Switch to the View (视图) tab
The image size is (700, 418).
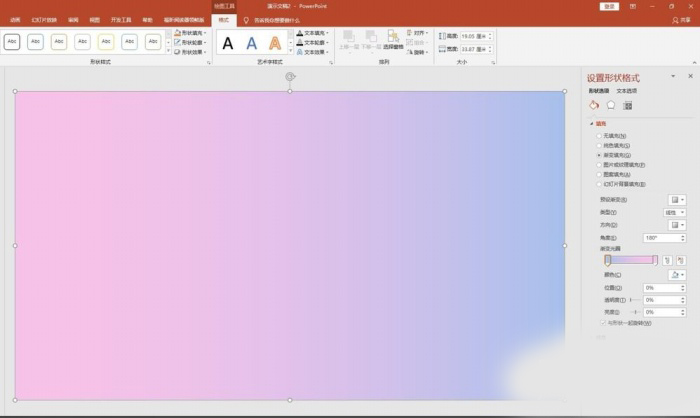coord(95,20)
